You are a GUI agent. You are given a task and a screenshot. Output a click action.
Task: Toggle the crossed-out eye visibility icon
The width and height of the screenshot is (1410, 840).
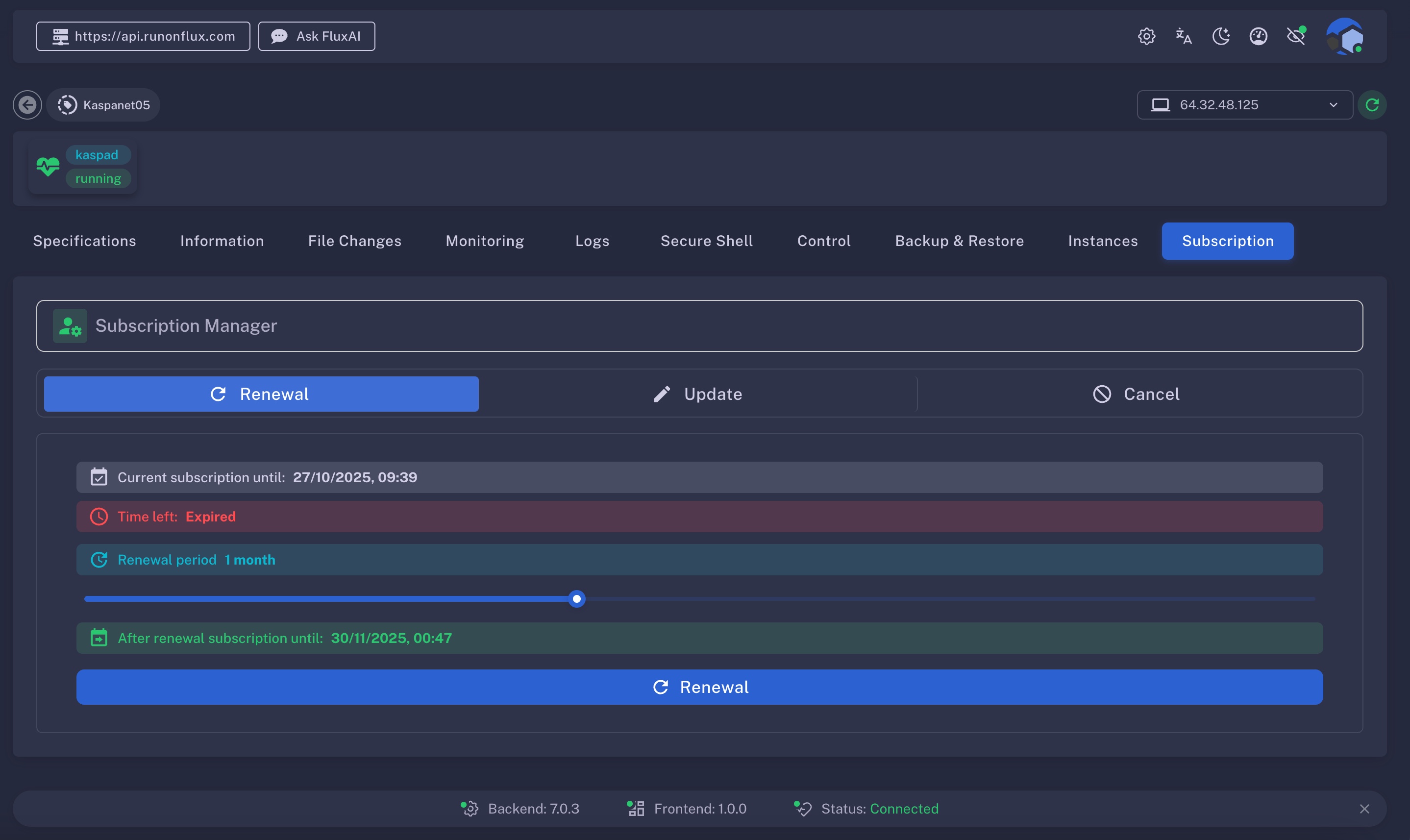click(x=1296, y=36)
